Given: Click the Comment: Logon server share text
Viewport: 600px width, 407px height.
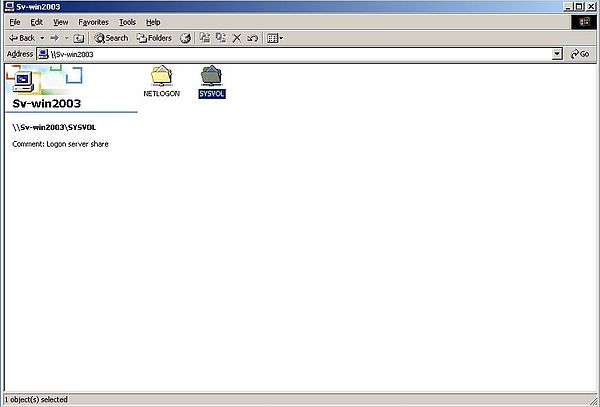Looking at the screenshot, I should tap(60, 144).
